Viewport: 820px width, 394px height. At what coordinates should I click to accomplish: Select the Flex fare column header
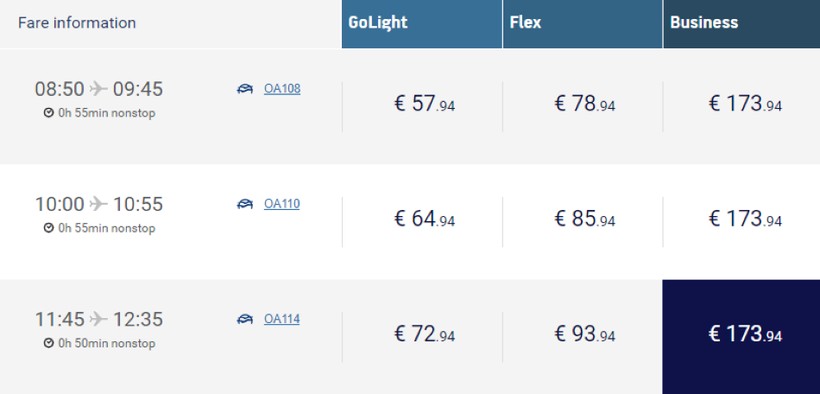pos(583,24)
